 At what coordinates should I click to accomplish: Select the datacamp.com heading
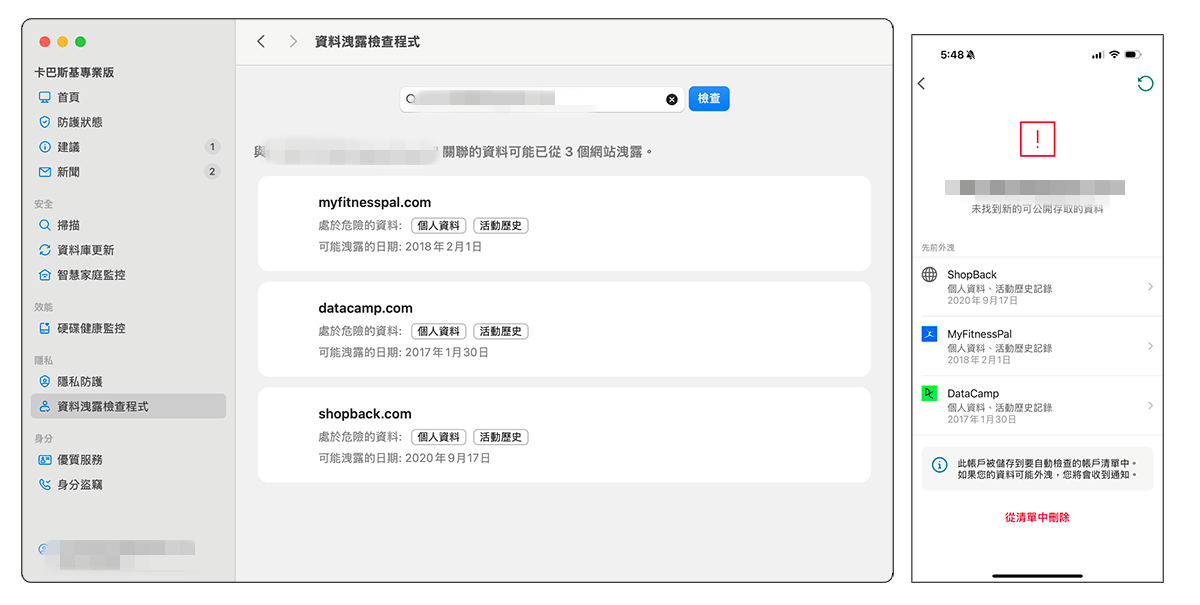366,308
